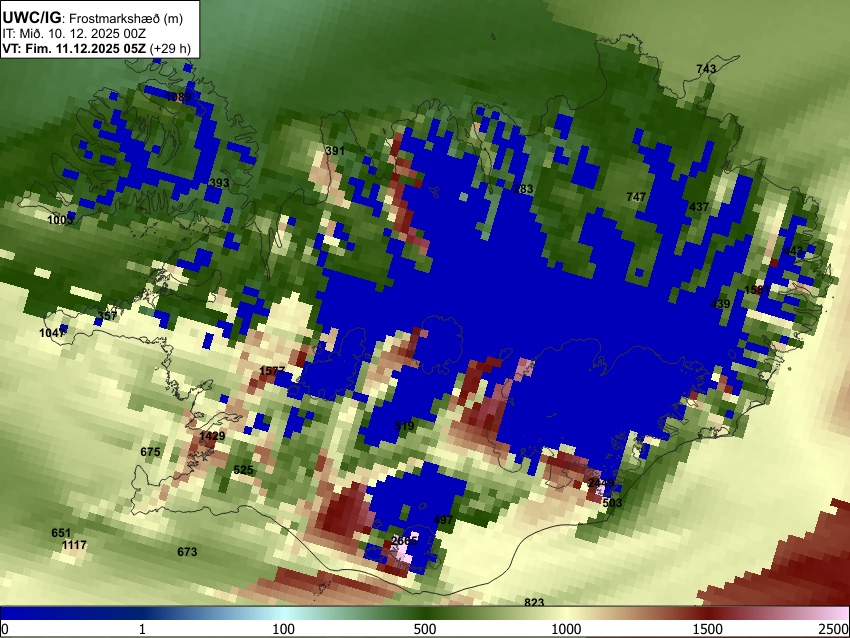
Task: Click the valid time line "VT: Fim. 11.12.2025 05Z"
Action: [74, 48]
